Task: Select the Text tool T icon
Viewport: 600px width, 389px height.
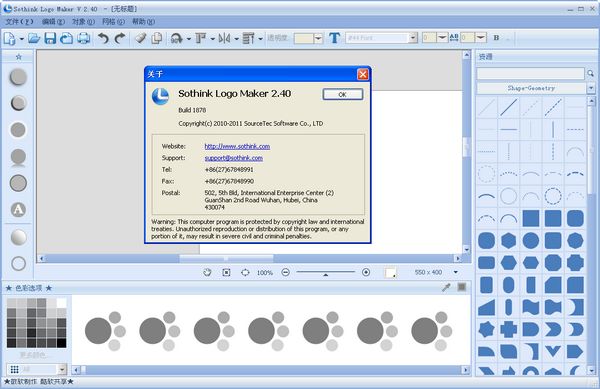Action: coord(334,38)
